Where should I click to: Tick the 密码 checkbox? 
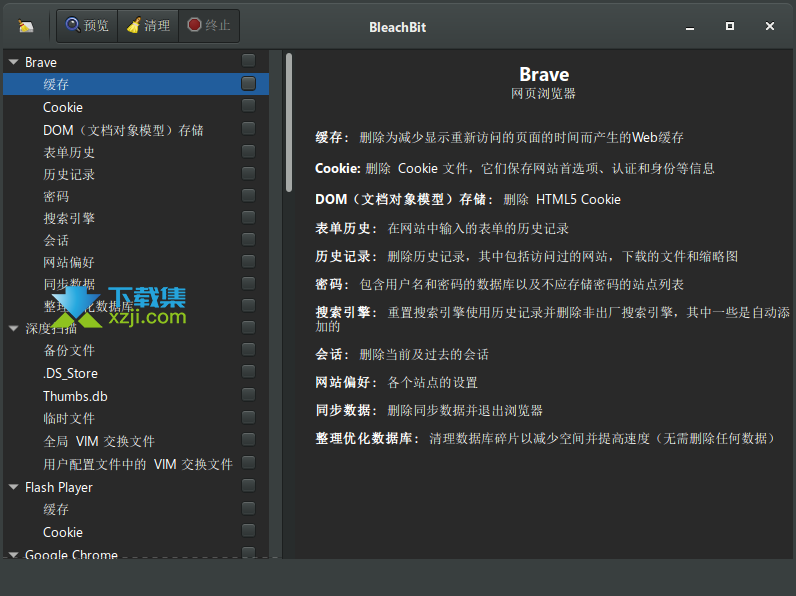click(x=248, y=195)
